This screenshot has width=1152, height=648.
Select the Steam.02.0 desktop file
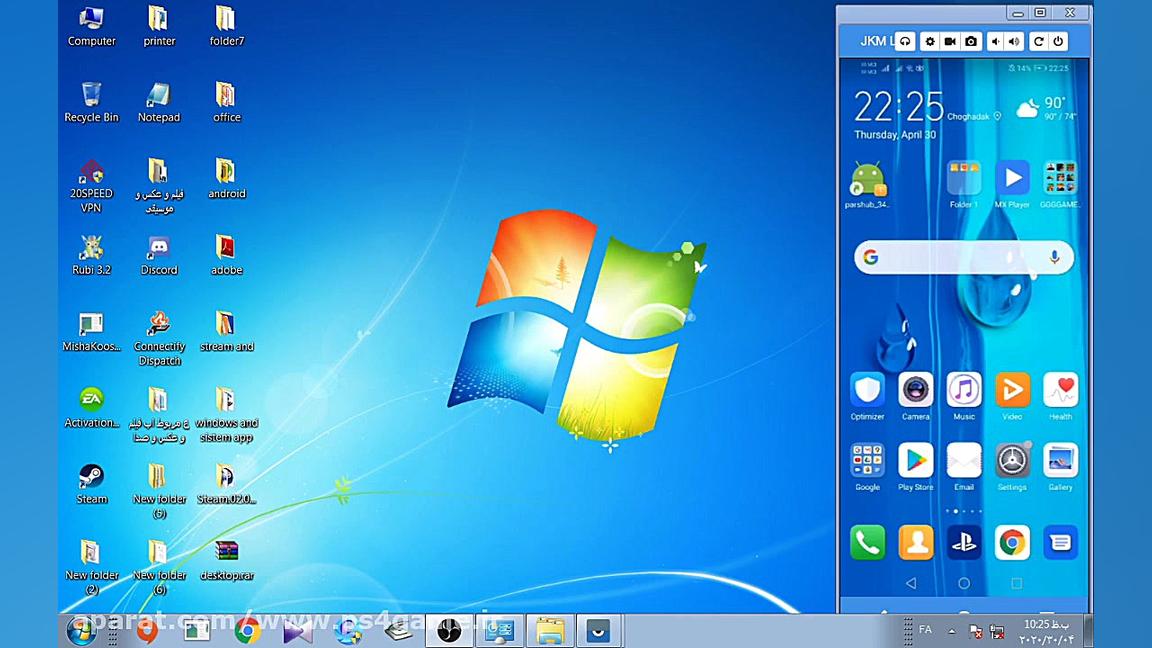(226, 484)
